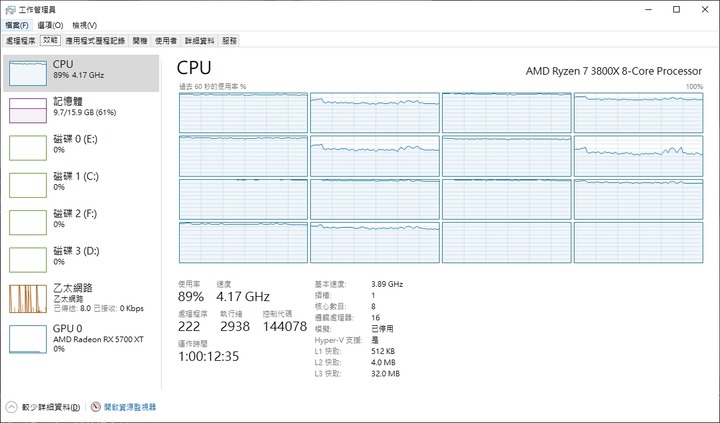The width and height of the screenshot is (720, 423).
Task: Switch to the 處理程序 tab
Action: click(x=21, y=41)
